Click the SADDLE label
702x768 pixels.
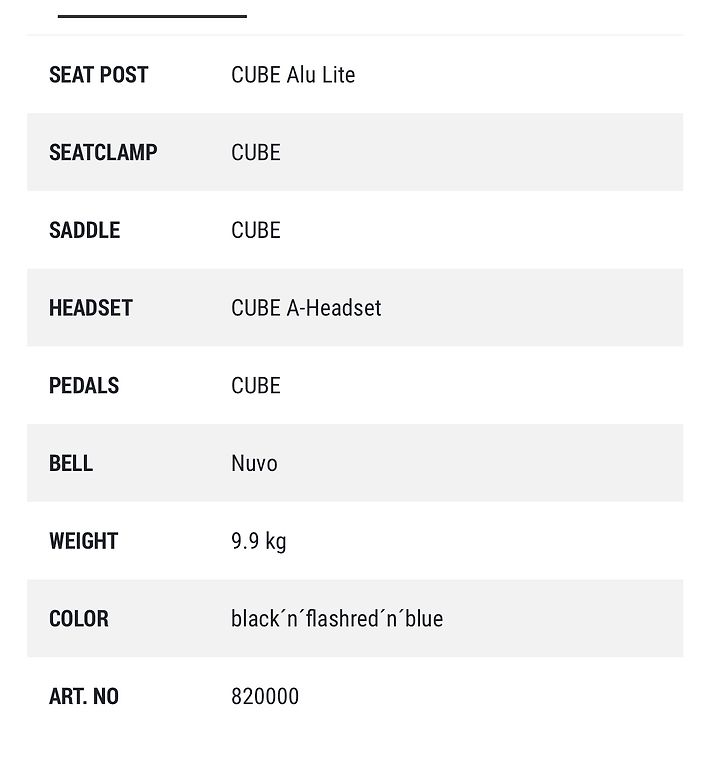pyautogui.click(x=84, y=230)
